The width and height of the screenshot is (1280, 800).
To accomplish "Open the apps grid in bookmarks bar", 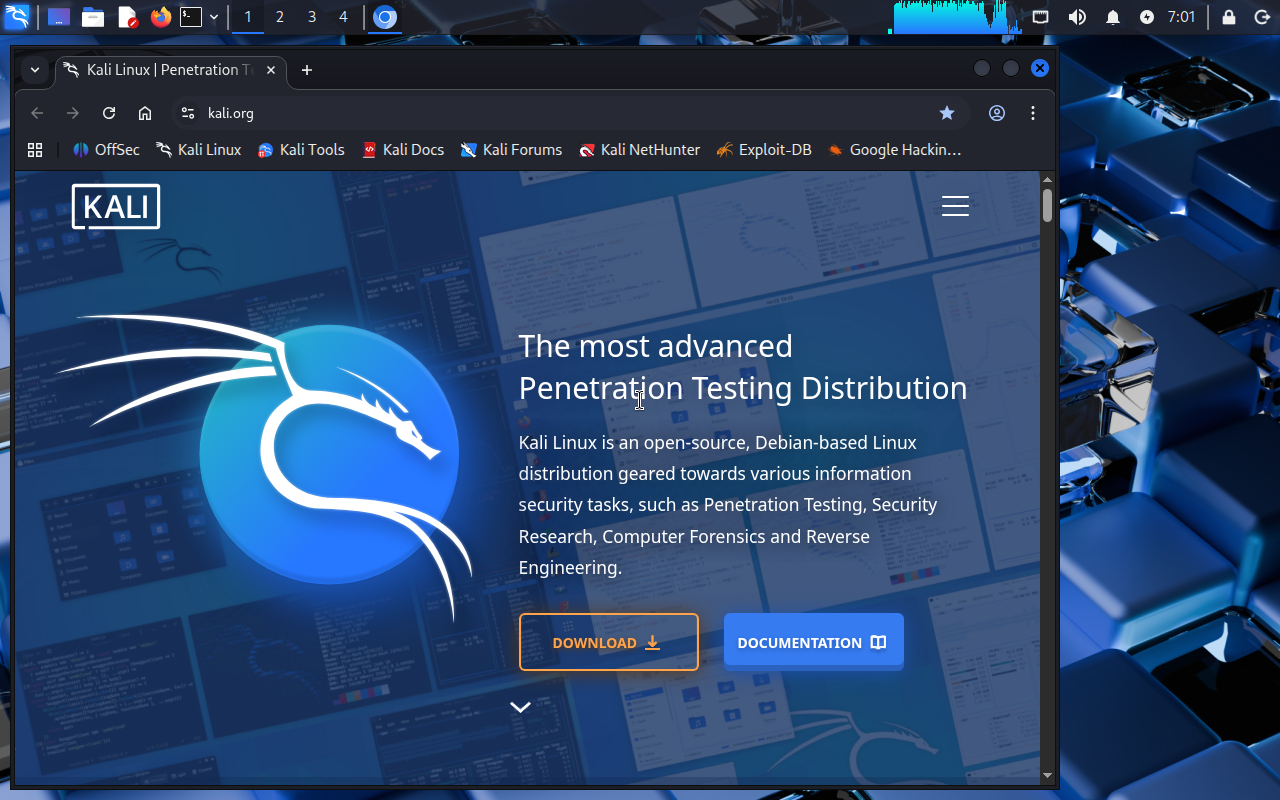I will pos(35,150).
